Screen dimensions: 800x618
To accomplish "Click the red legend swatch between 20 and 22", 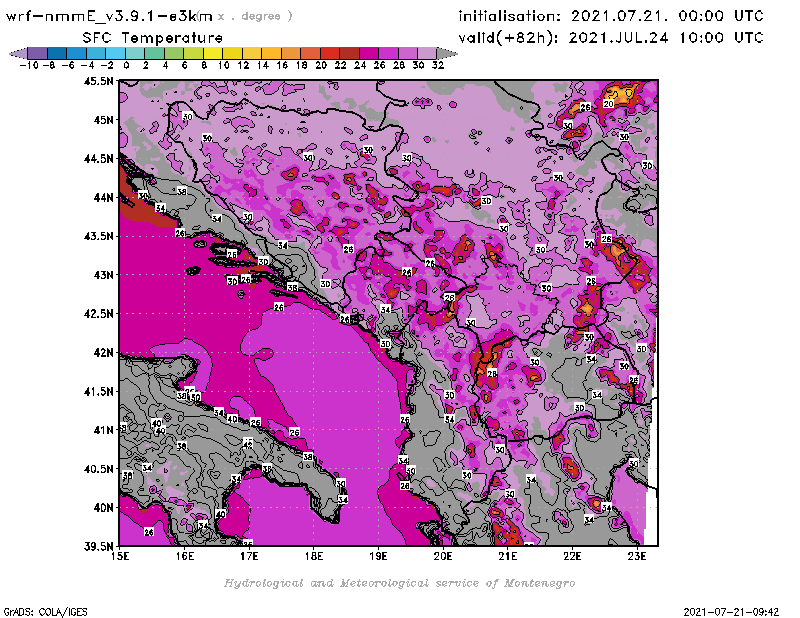I will [x=330, y=54].
